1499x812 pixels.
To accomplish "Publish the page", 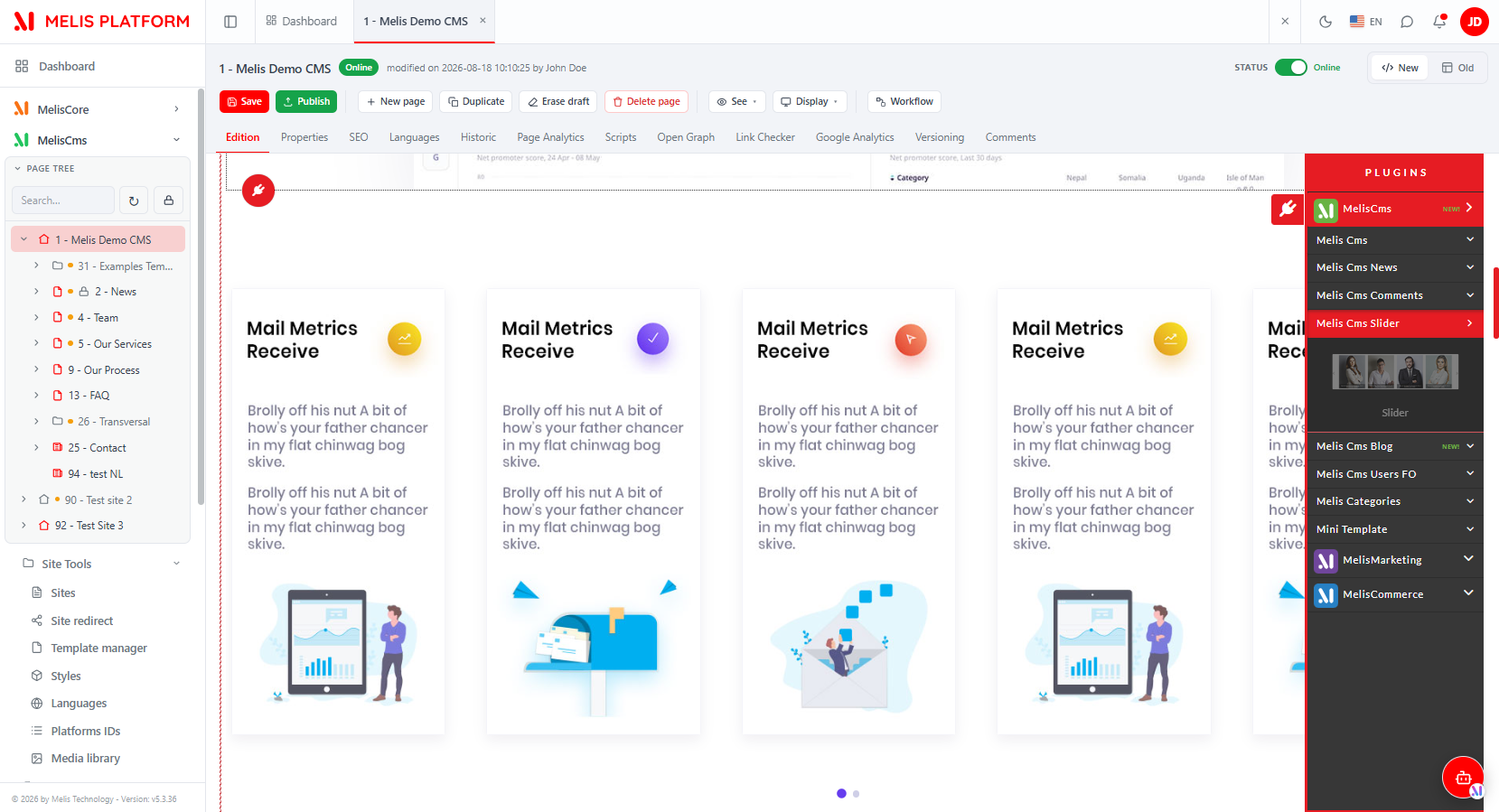I will click(x=306, y=102).
